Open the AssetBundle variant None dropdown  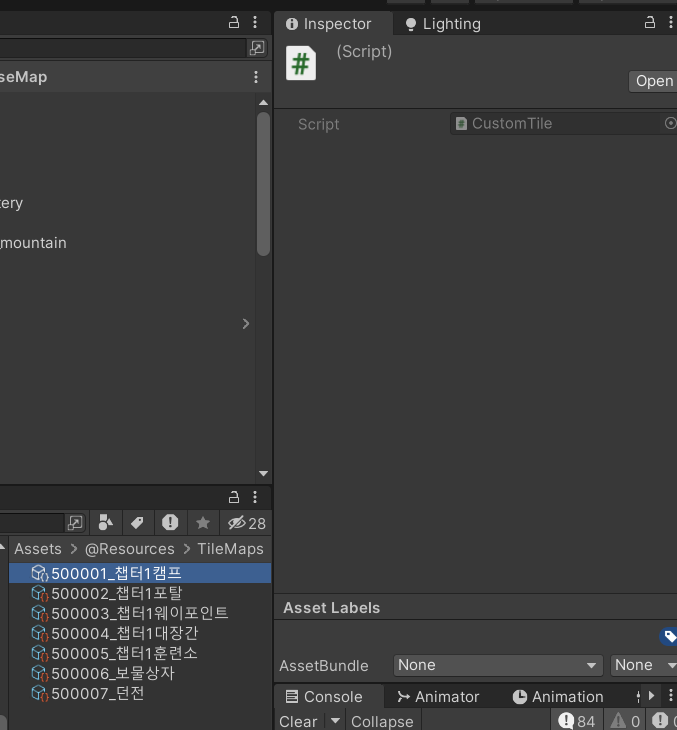644,665
